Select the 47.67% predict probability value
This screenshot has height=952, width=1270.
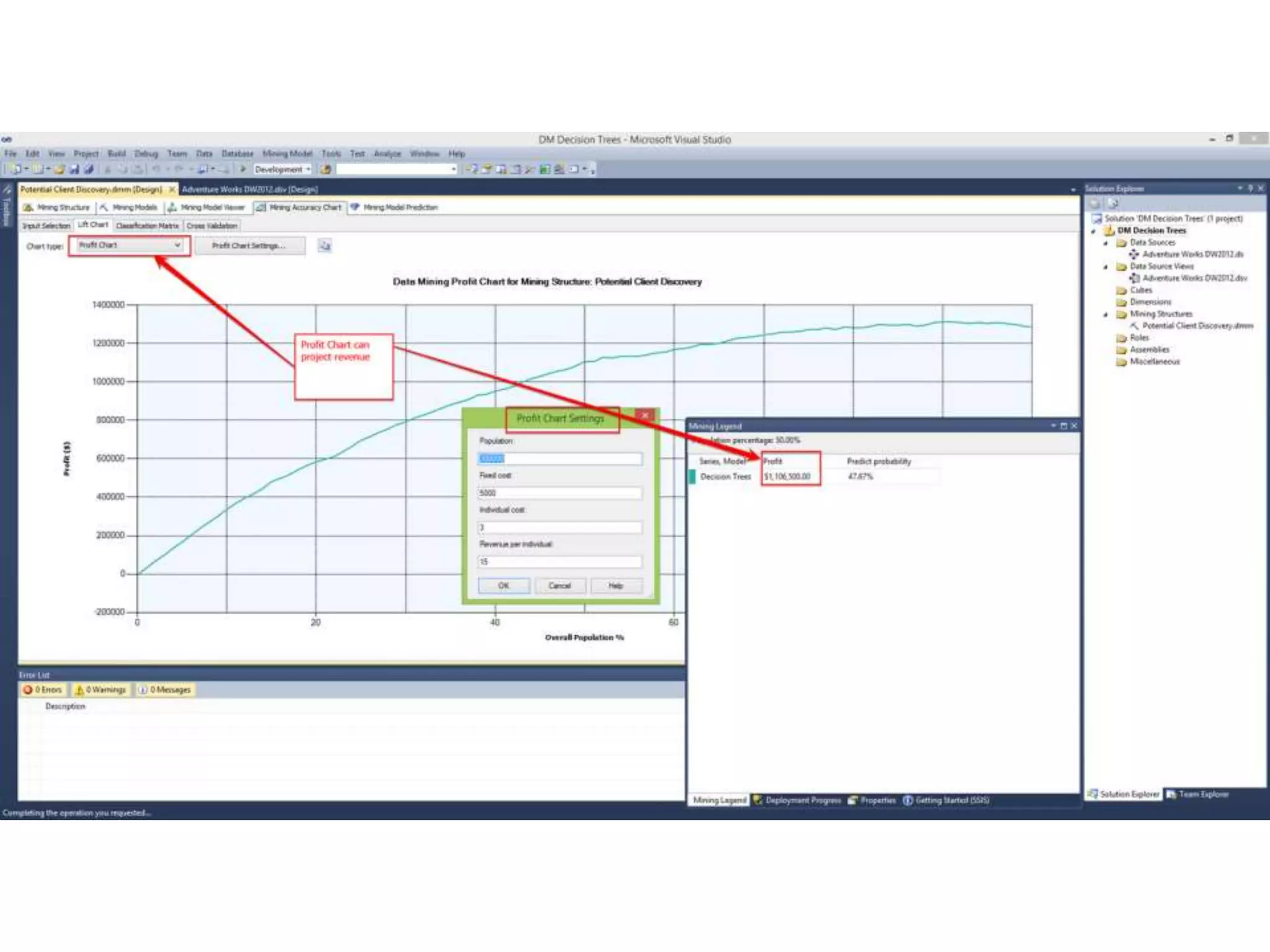[861, 477]
